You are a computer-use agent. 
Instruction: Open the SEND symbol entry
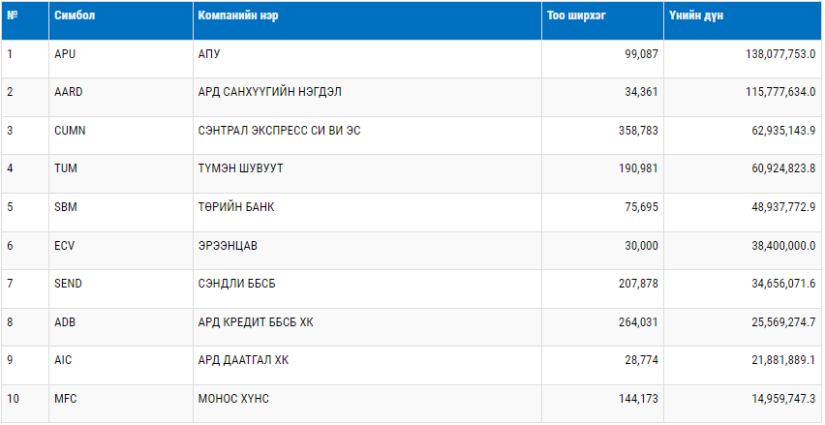pyautogui.click(x=68, y=284)
